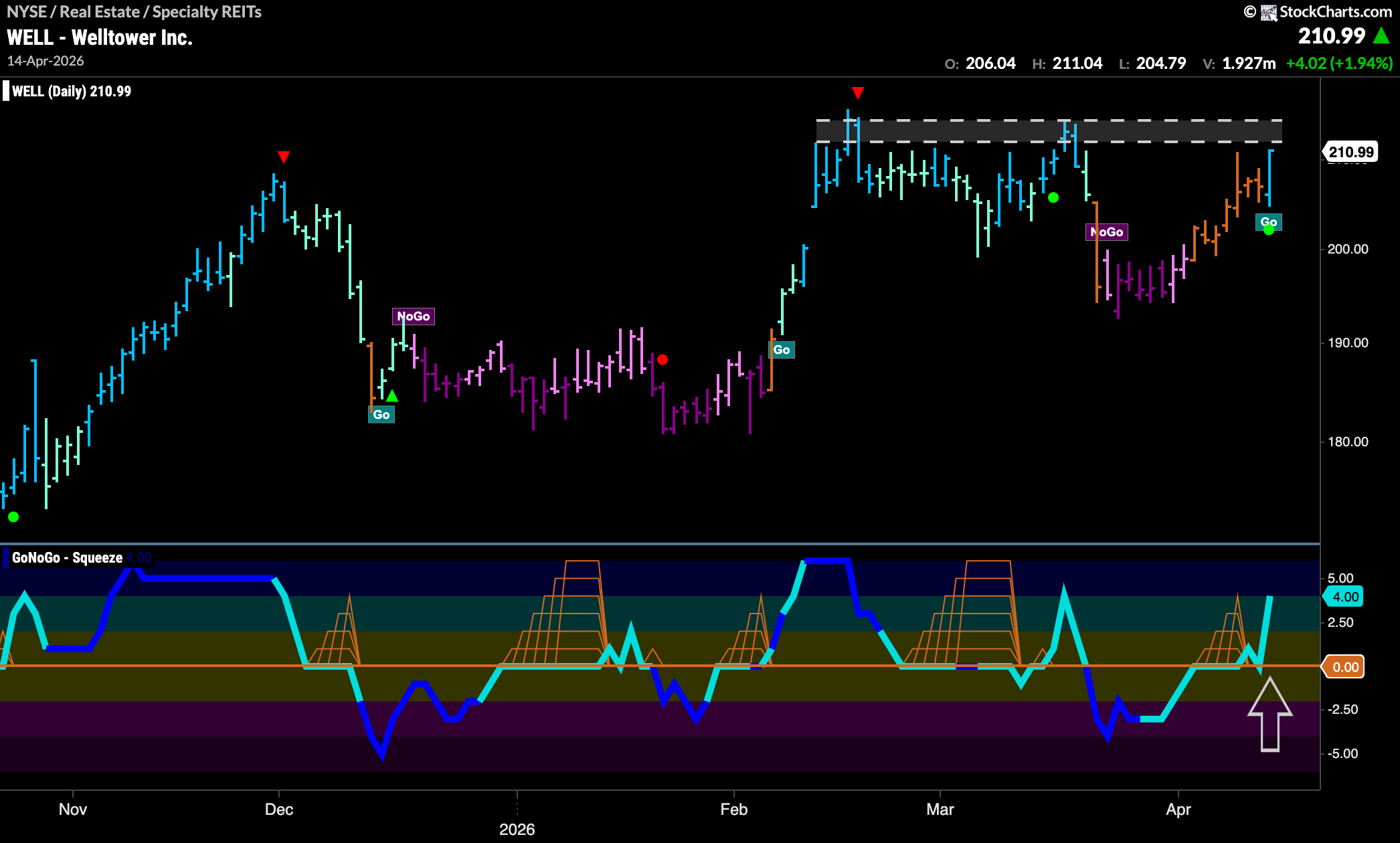Click the date '14-Apr-2026'

point(46,61)
